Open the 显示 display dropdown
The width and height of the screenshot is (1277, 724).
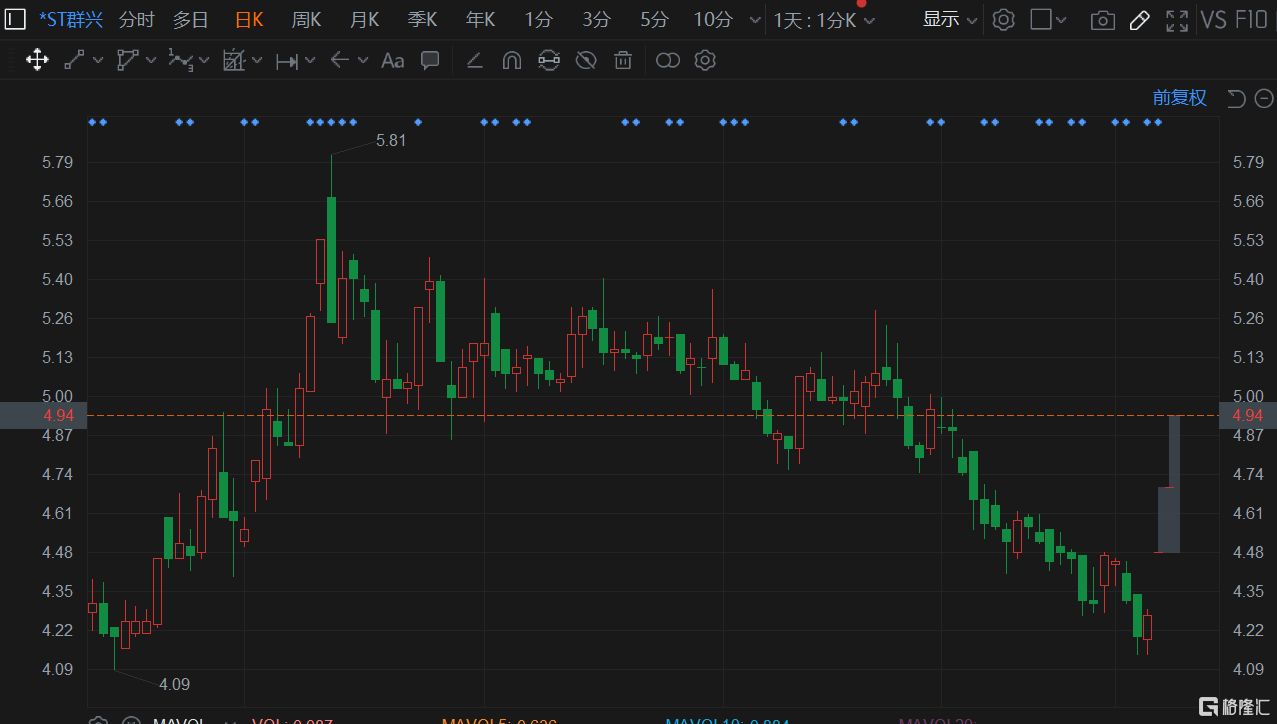[x=949, y=19]
